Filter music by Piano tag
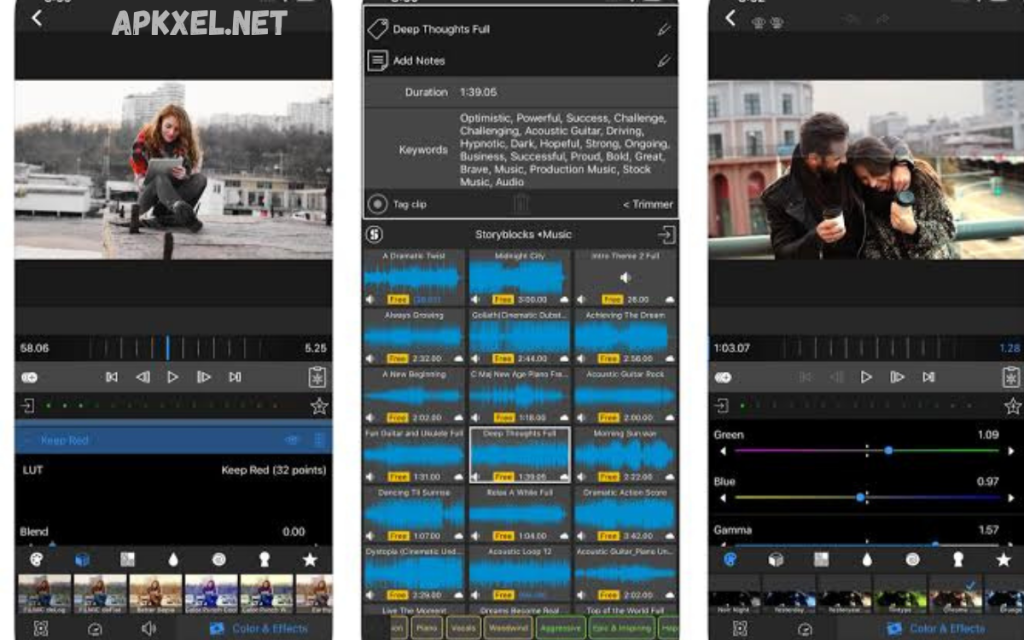This screenshot has height=640, width=1024. pos(427,628)
